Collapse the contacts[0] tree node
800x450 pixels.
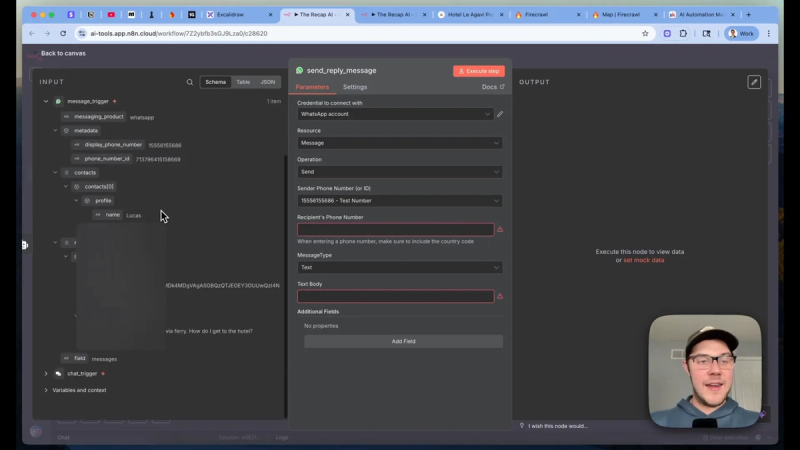(66, 187)
